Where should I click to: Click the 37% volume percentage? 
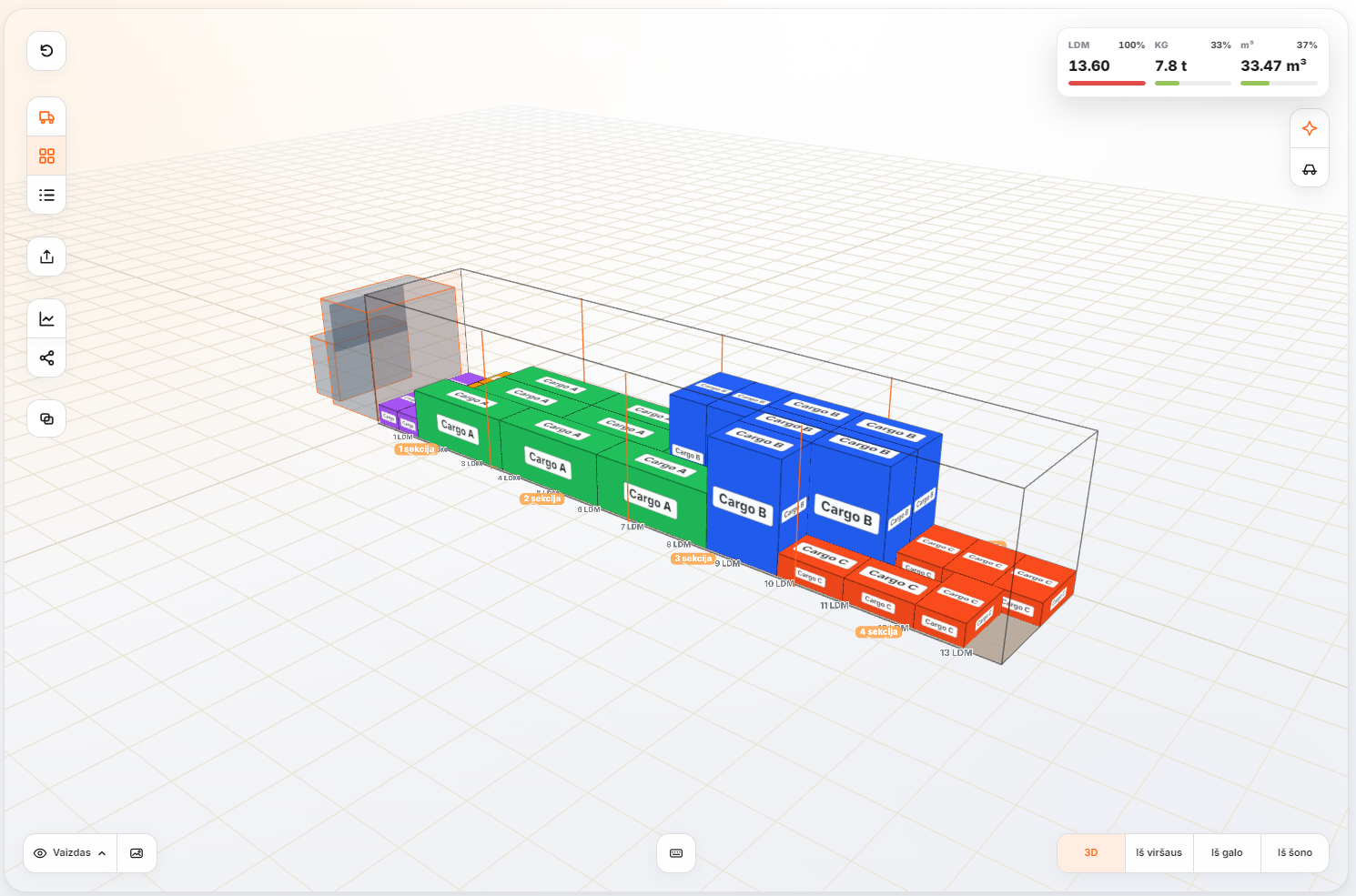(x=1307, y=45)
